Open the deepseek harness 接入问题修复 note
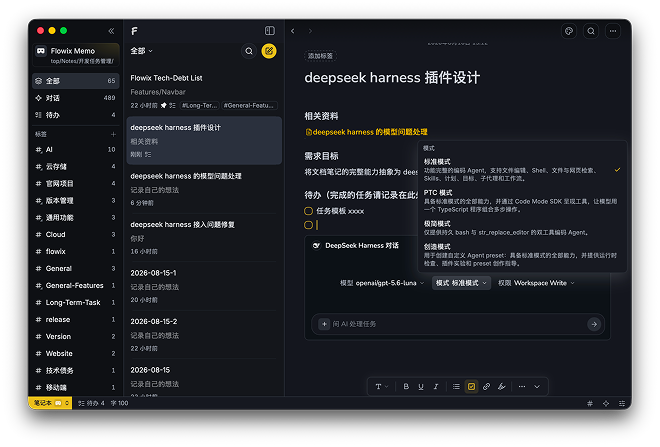660x447 pixels. 204,238
